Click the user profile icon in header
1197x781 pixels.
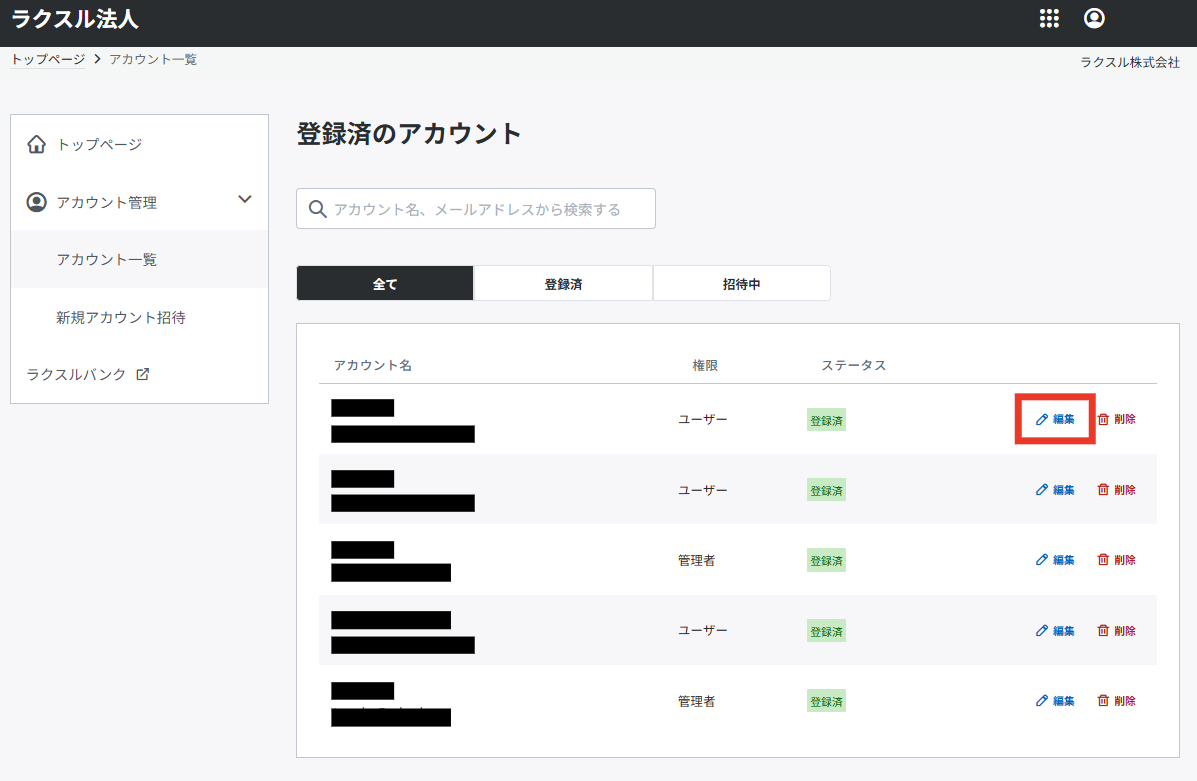[x=1094, y=18]
